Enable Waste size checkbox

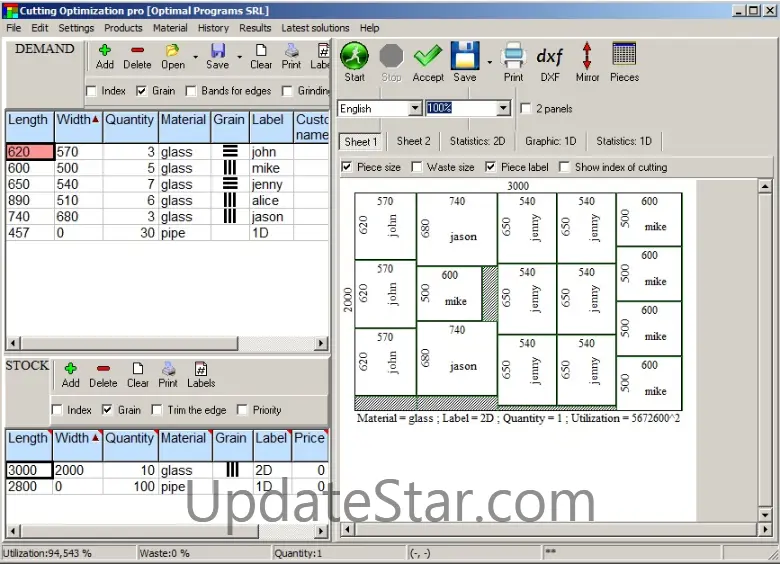pos(417,167)
